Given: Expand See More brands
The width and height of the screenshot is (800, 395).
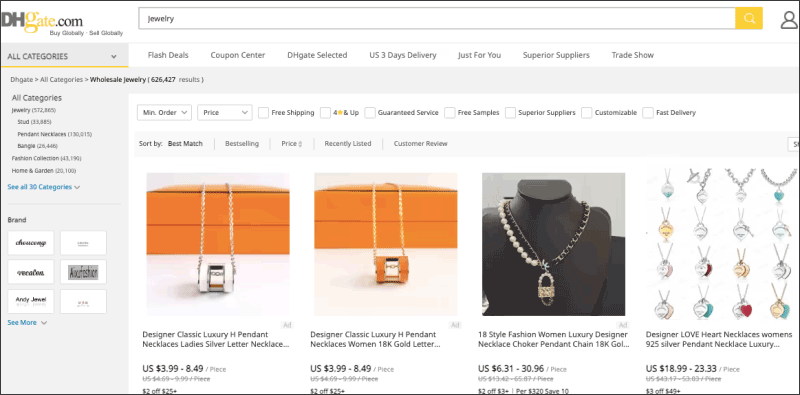Looking at the screenshot, I should tap(27, 323).
